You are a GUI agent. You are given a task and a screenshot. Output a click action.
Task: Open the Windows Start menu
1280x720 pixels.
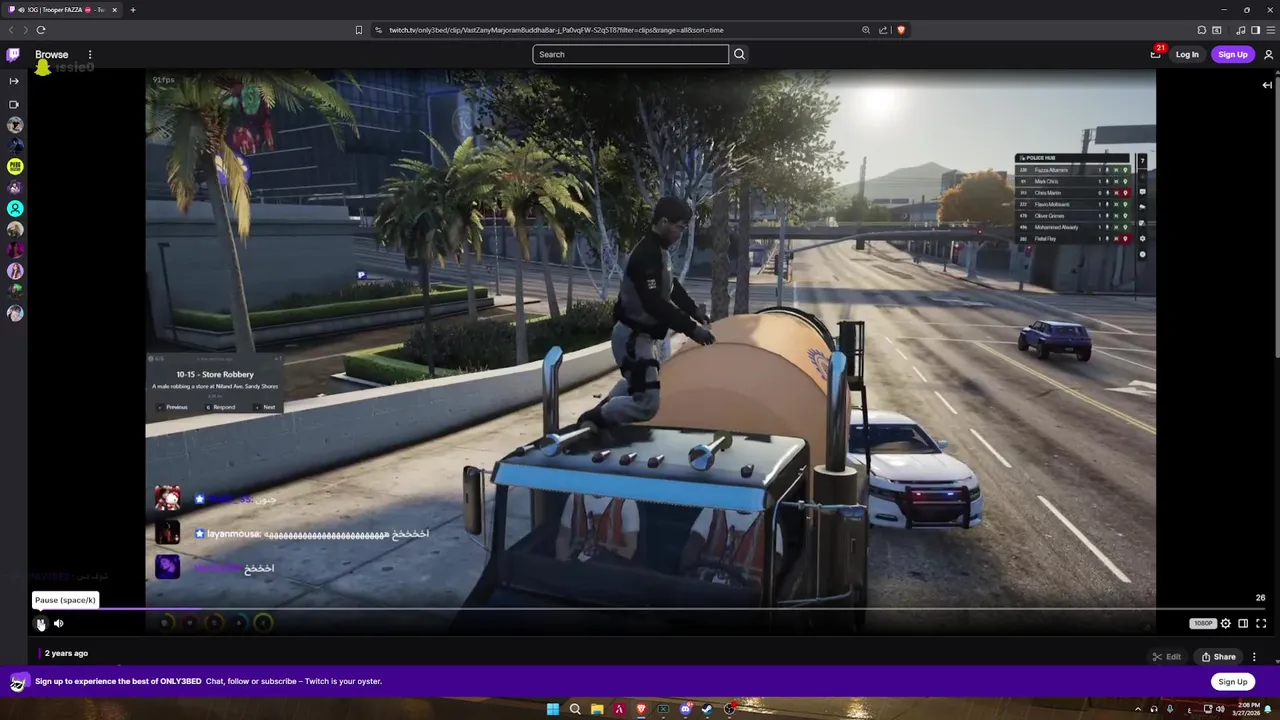coord(553,709)
